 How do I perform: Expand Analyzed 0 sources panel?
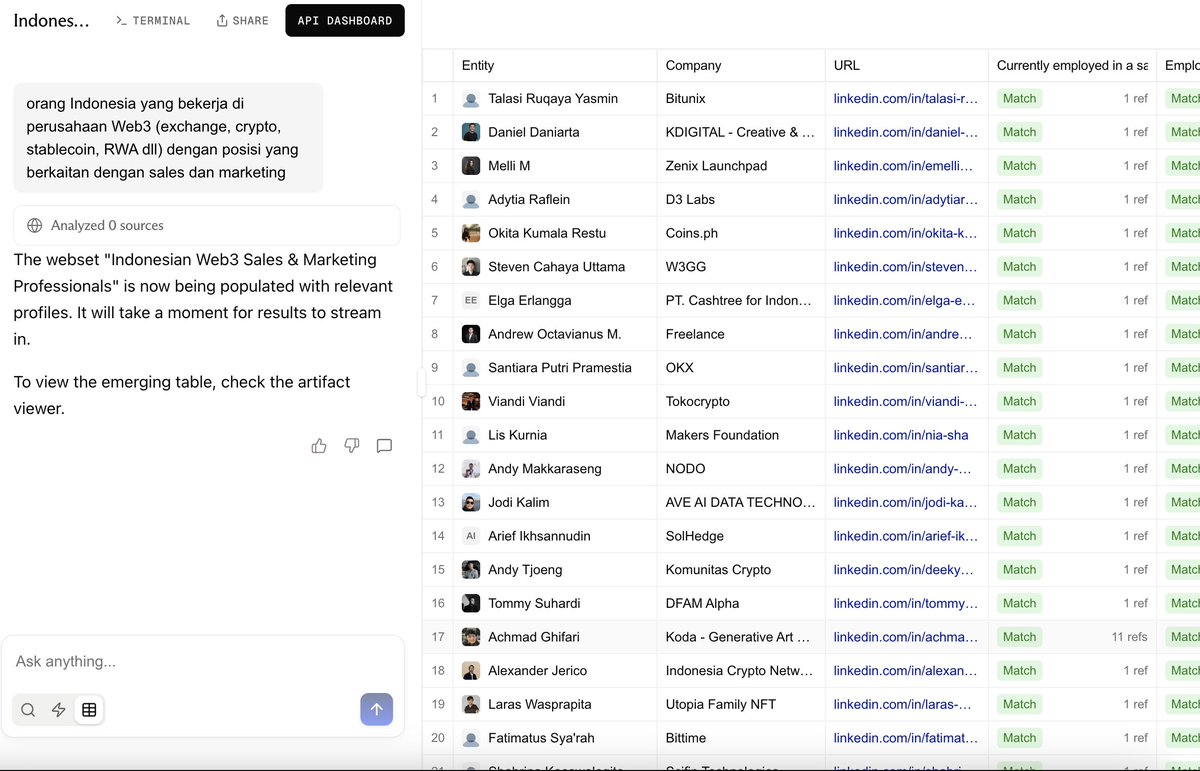[x=207, y=226]
